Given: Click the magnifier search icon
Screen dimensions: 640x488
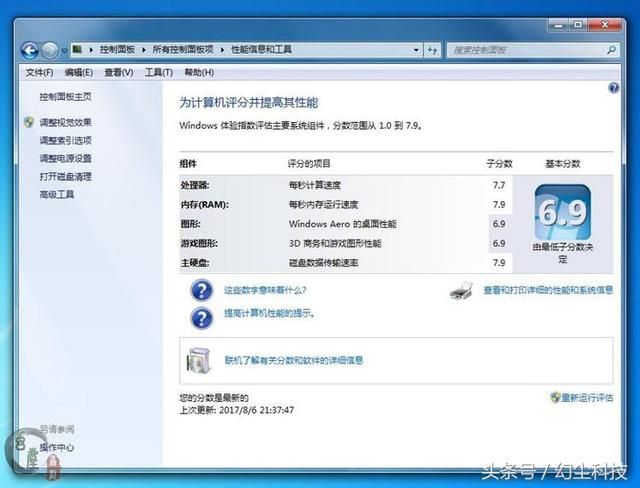Looking at the screenshot, I should pyautogui.click(x=611, y=50).
